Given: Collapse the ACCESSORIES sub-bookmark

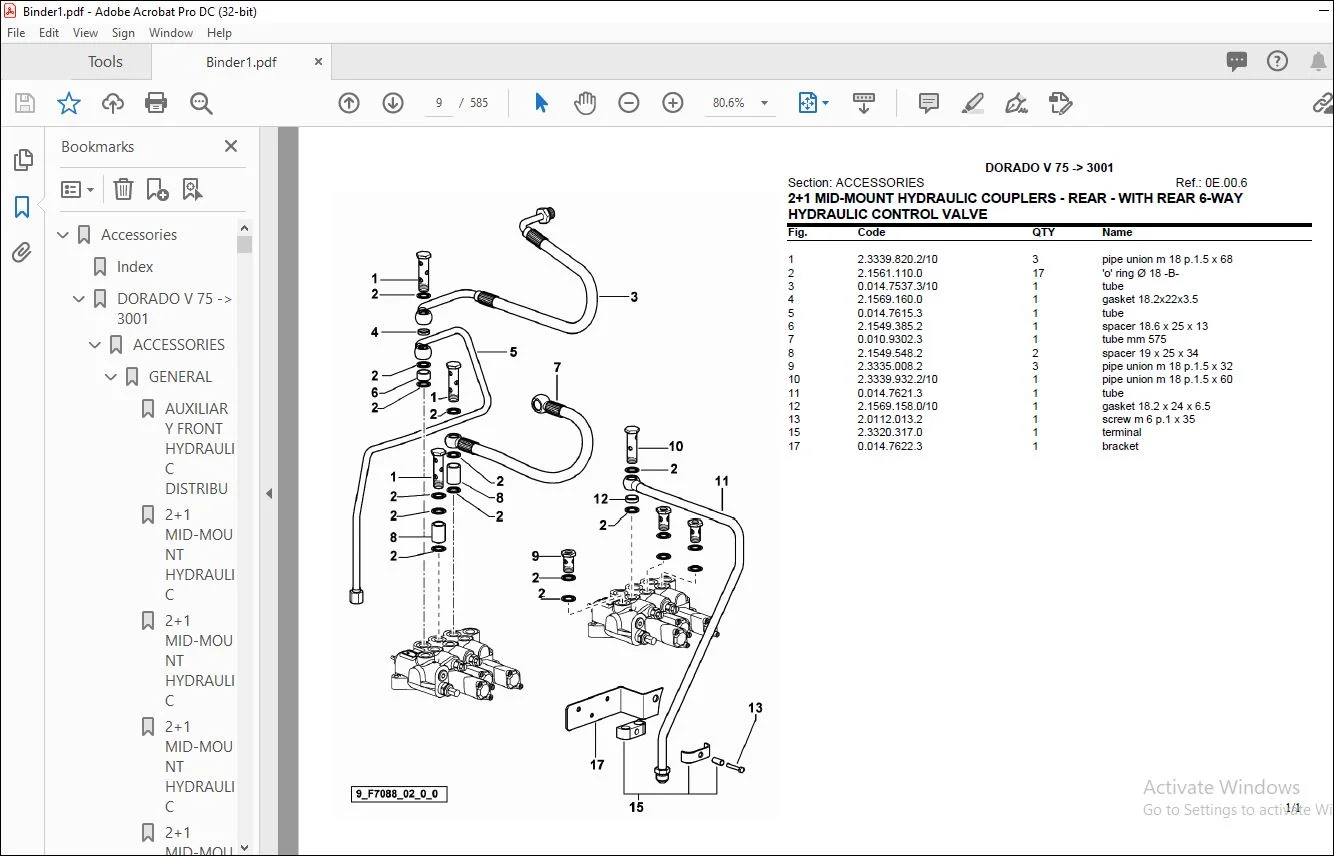Looking at the screenshot, I should click(96, 345).
